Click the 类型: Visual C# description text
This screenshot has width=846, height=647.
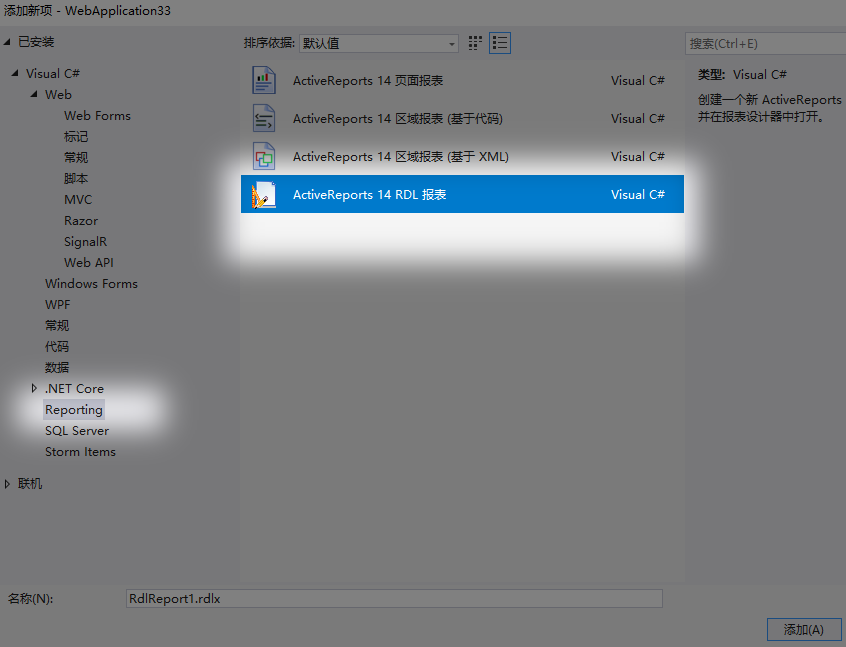(742, 74)
